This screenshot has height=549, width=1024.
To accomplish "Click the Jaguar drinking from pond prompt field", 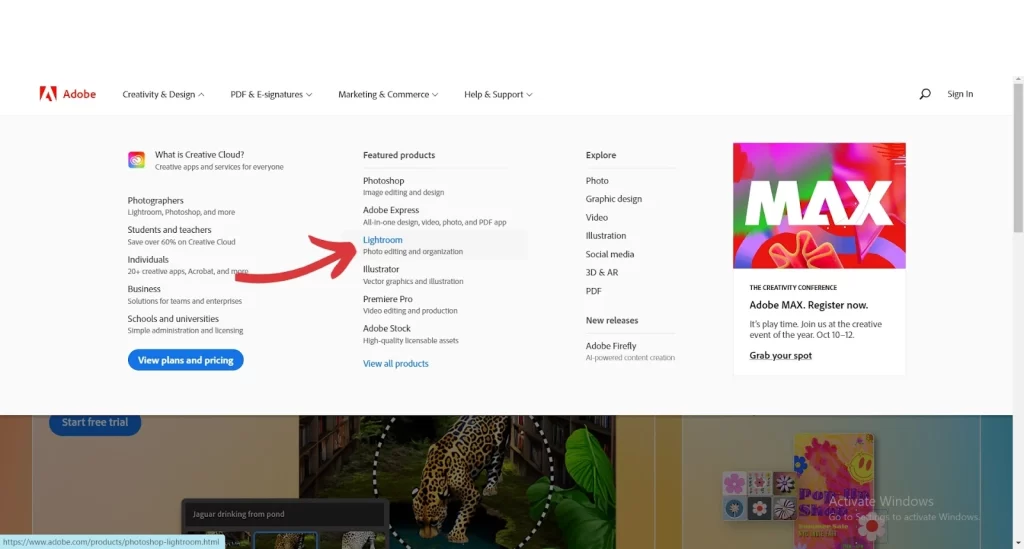I will 285,514.
